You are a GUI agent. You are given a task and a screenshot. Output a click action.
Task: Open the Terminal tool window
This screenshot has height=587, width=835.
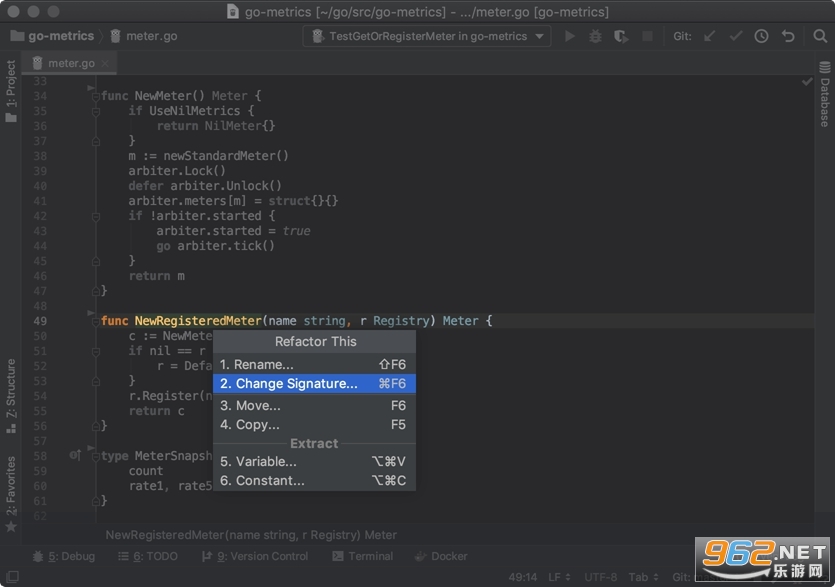(363, 556)
